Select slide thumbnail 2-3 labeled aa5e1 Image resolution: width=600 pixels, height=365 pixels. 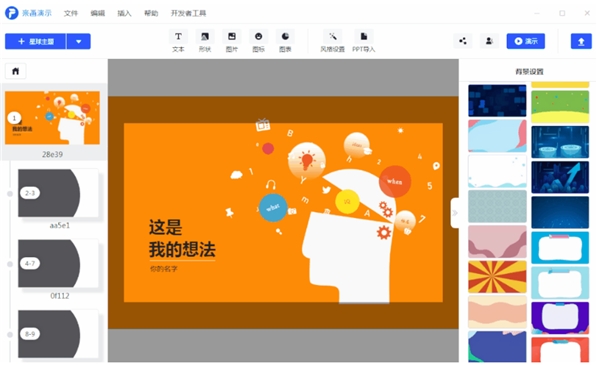pyautogui.click(x=58, y=193)
